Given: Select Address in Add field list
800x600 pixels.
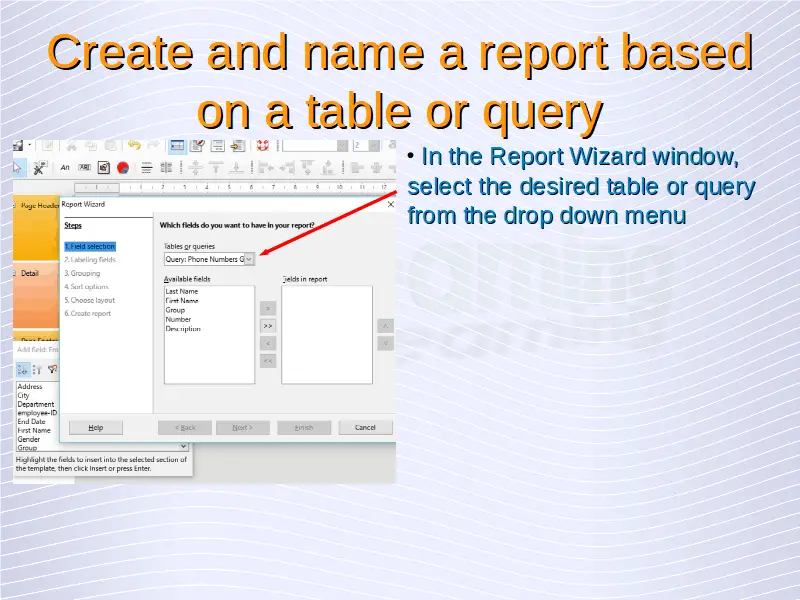Looking at the screenshot, I should pos(30,387).
